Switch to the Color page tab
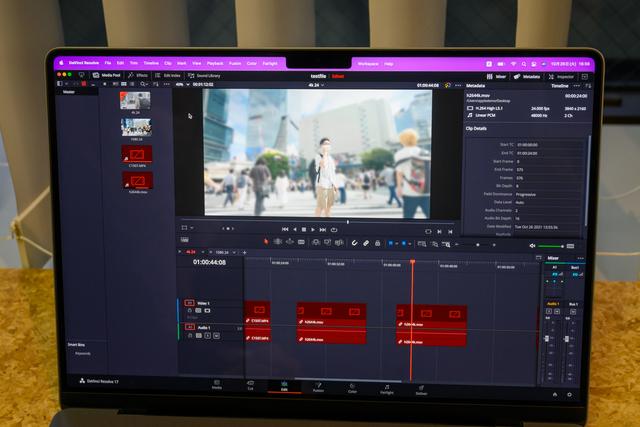 352,388
